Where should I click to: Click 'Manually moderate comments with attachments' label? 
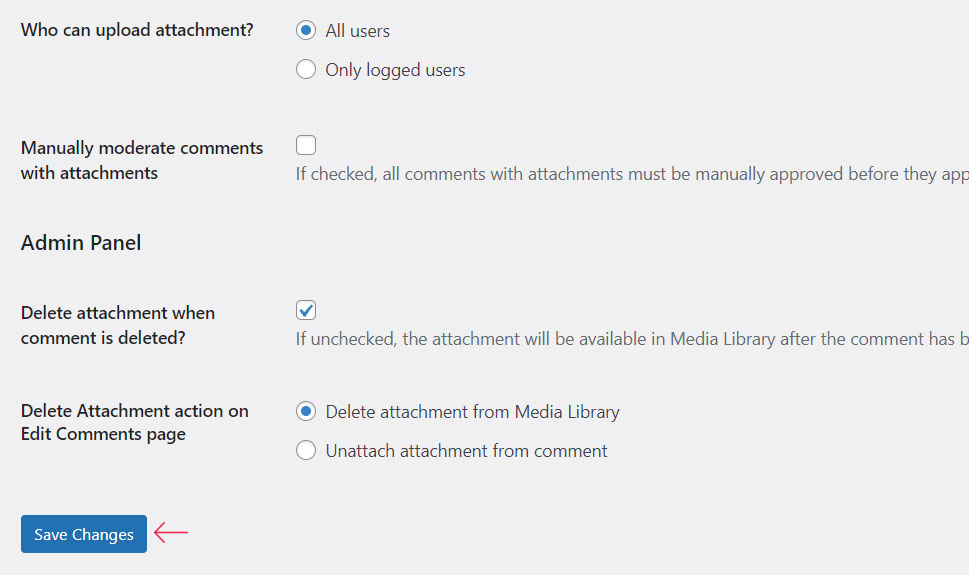point(142,160)
